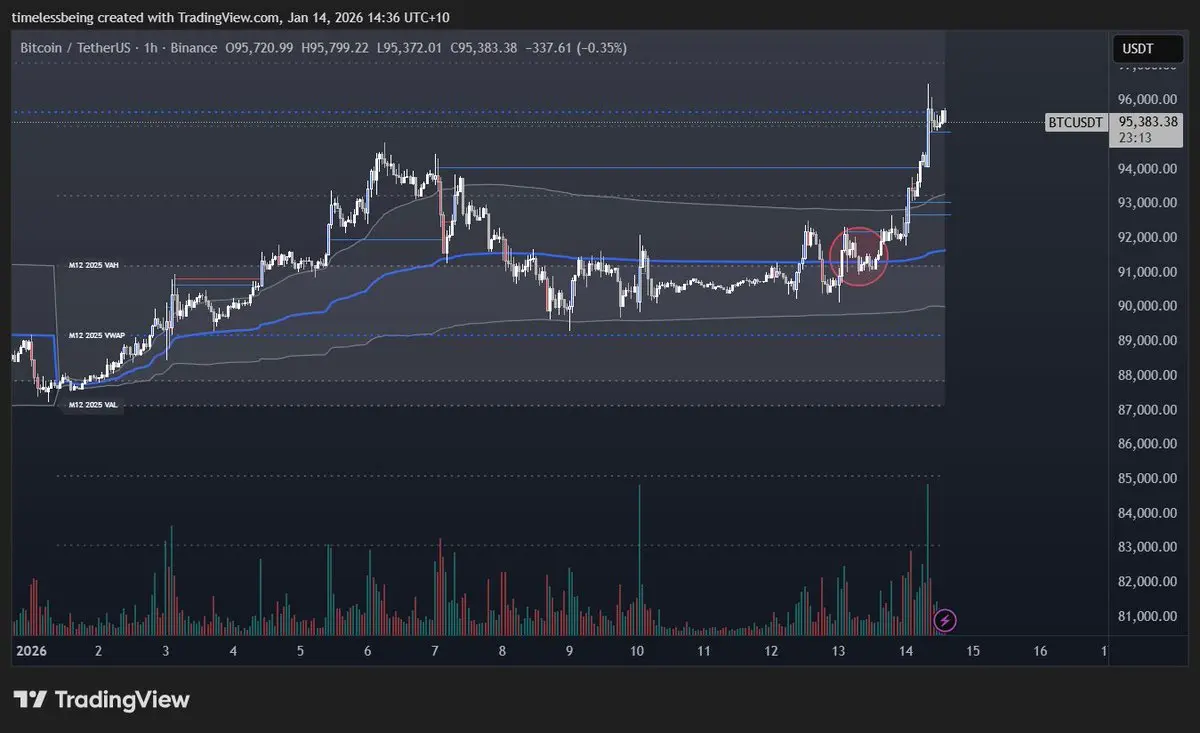Click 93,000.00 on the price axis

pos(1147,203)
